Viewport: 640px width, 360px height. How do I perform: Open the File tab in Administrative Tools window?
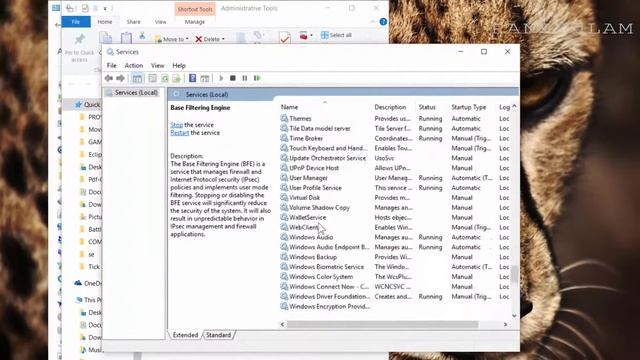pyautogui.click(x=76, y=22)
